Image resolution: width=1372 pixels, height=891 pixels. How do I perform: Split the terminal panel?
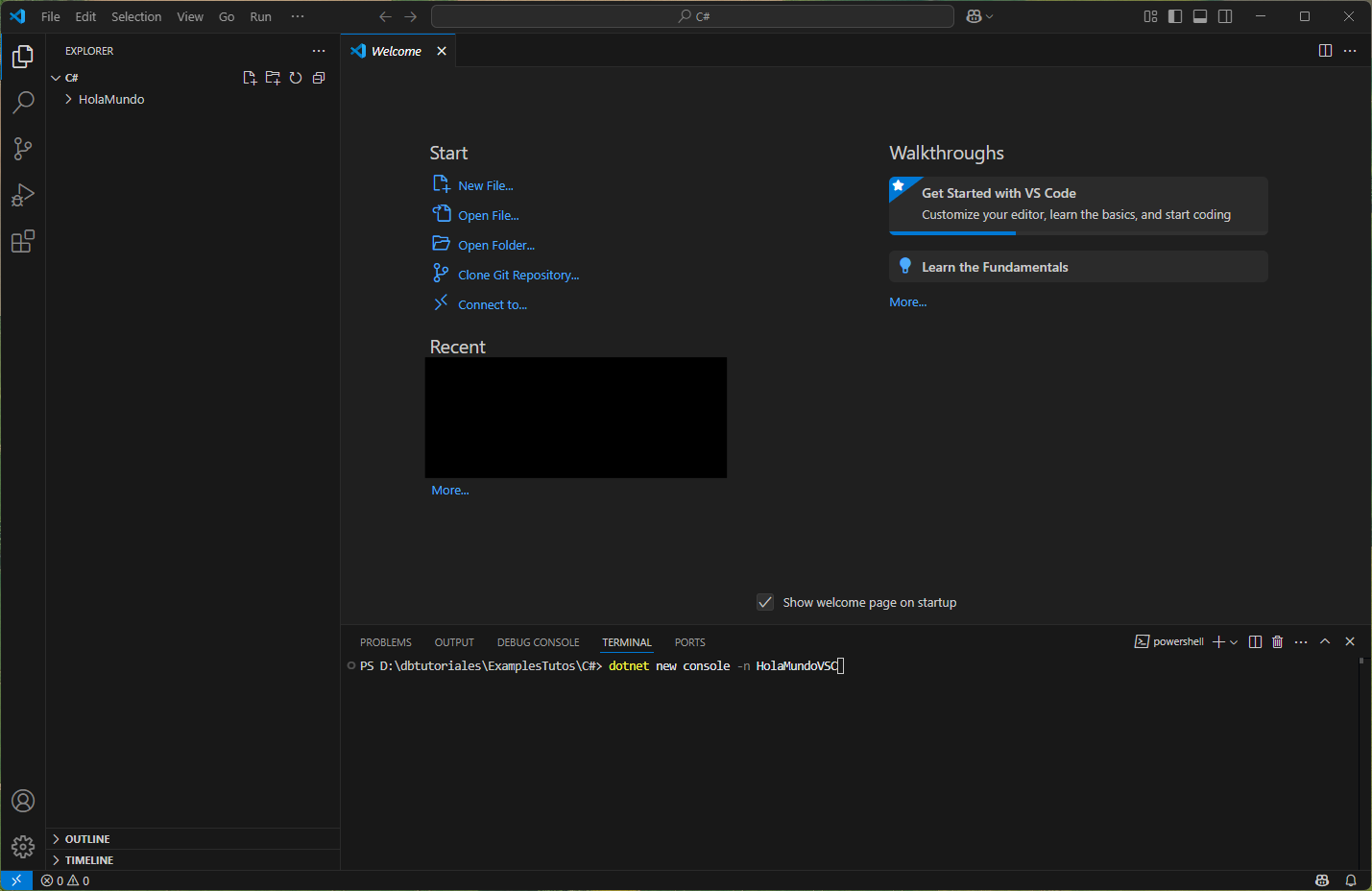tap(1255, 641)
